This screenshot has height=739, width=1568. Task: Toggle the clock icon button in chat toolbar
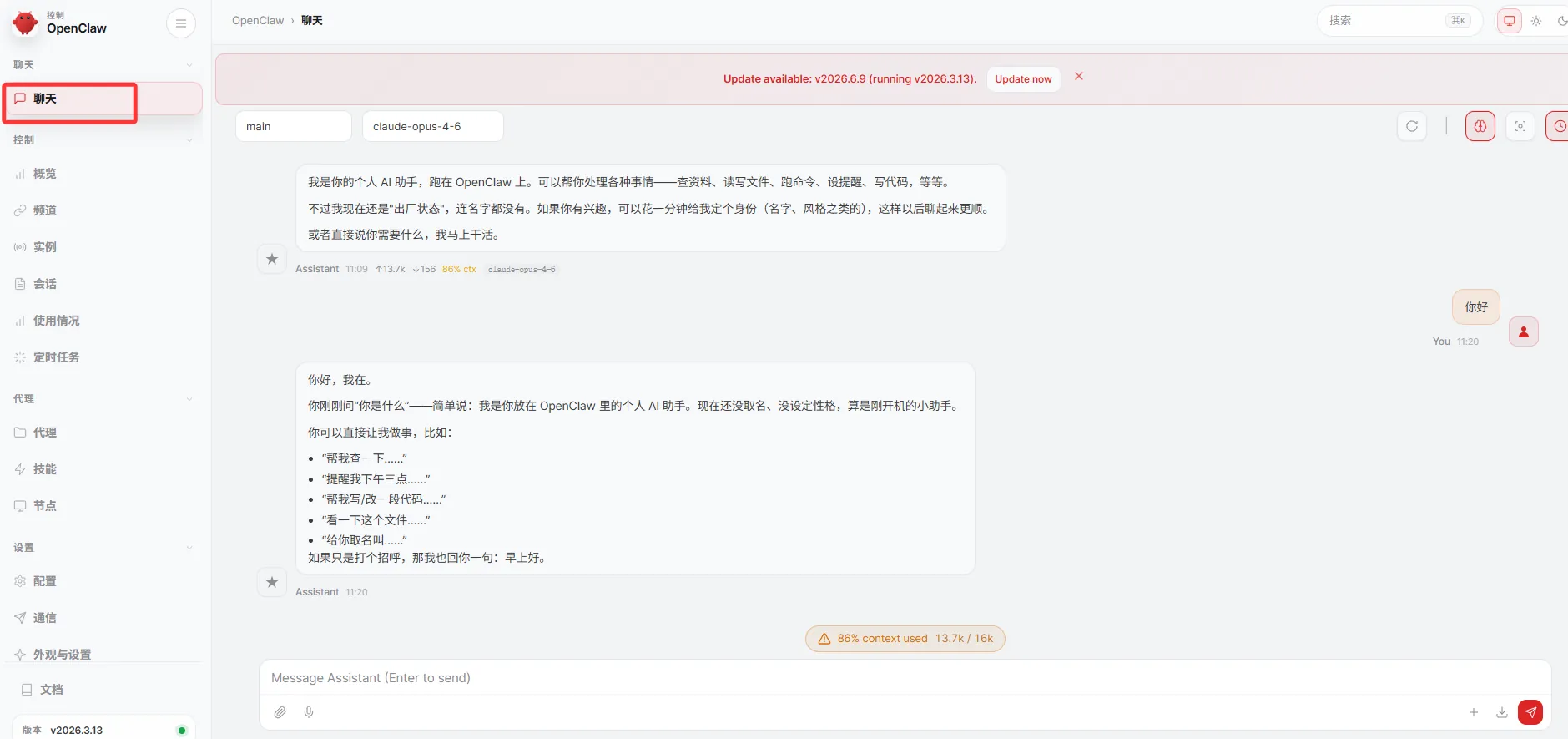1559,126
